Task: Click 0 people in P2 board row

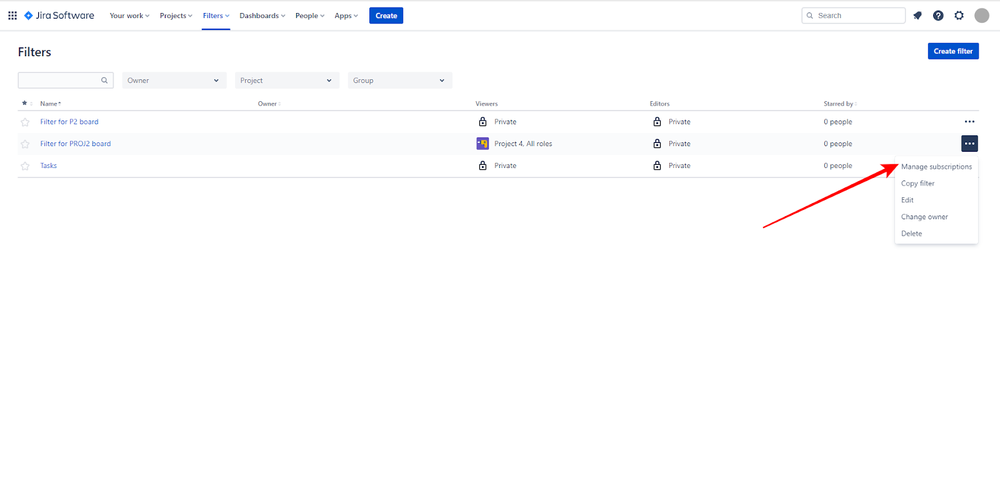Action: (x=837, y=122)
